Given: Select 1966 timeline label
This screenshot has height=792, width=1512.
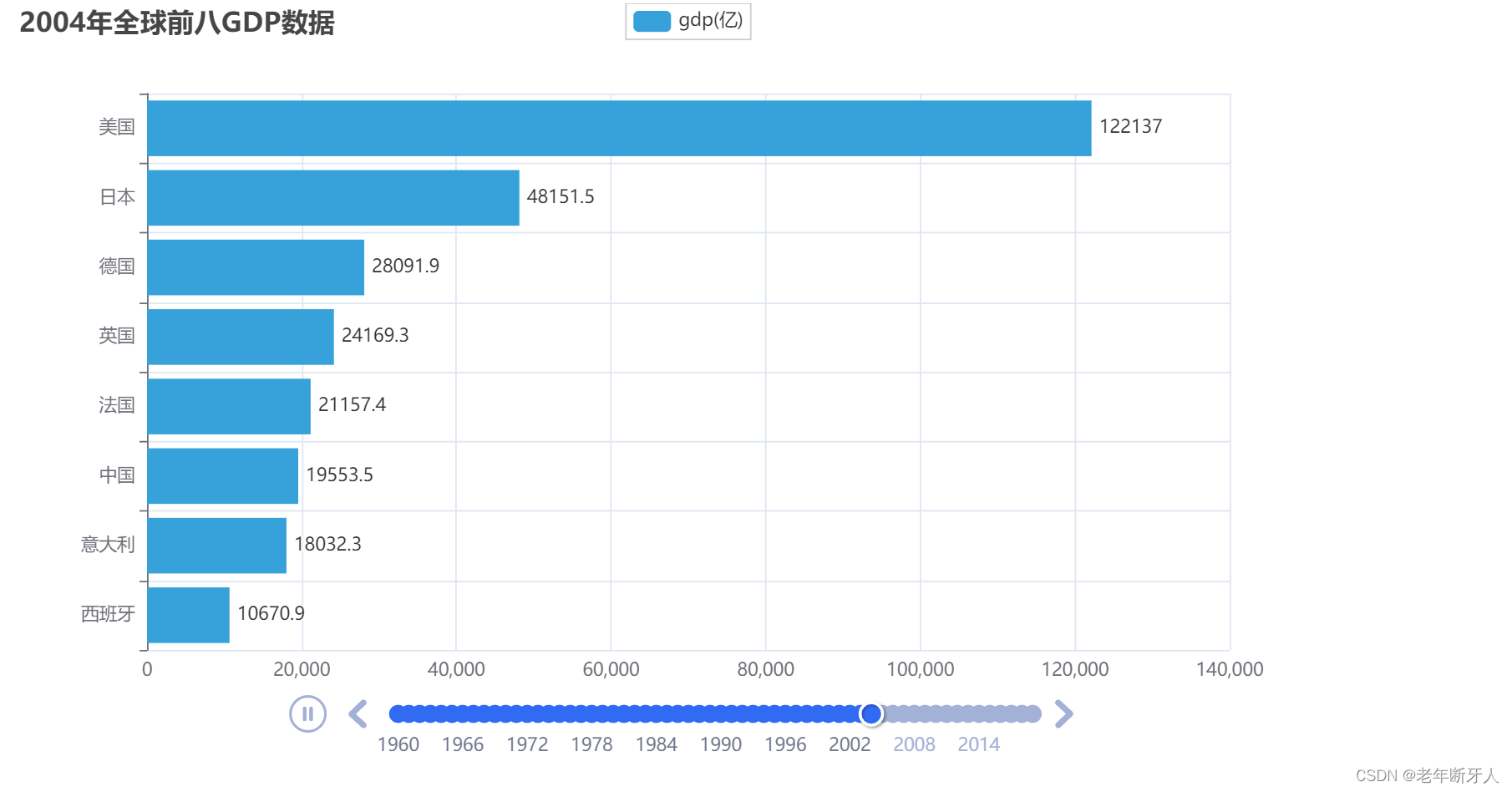Looking at the screenshot, I should click(x=463, y=744).
